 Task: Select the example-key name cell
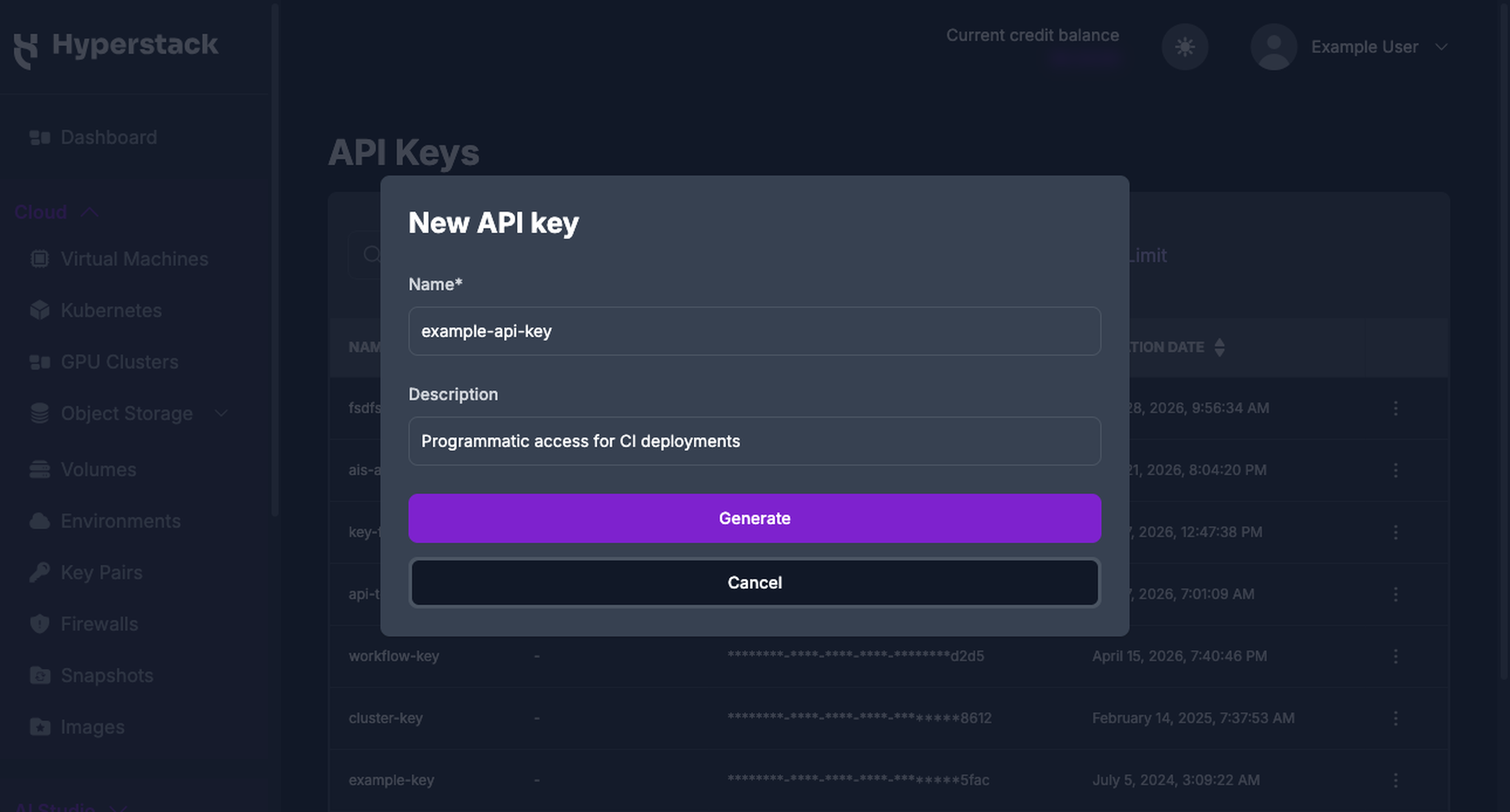click(391, 780)
